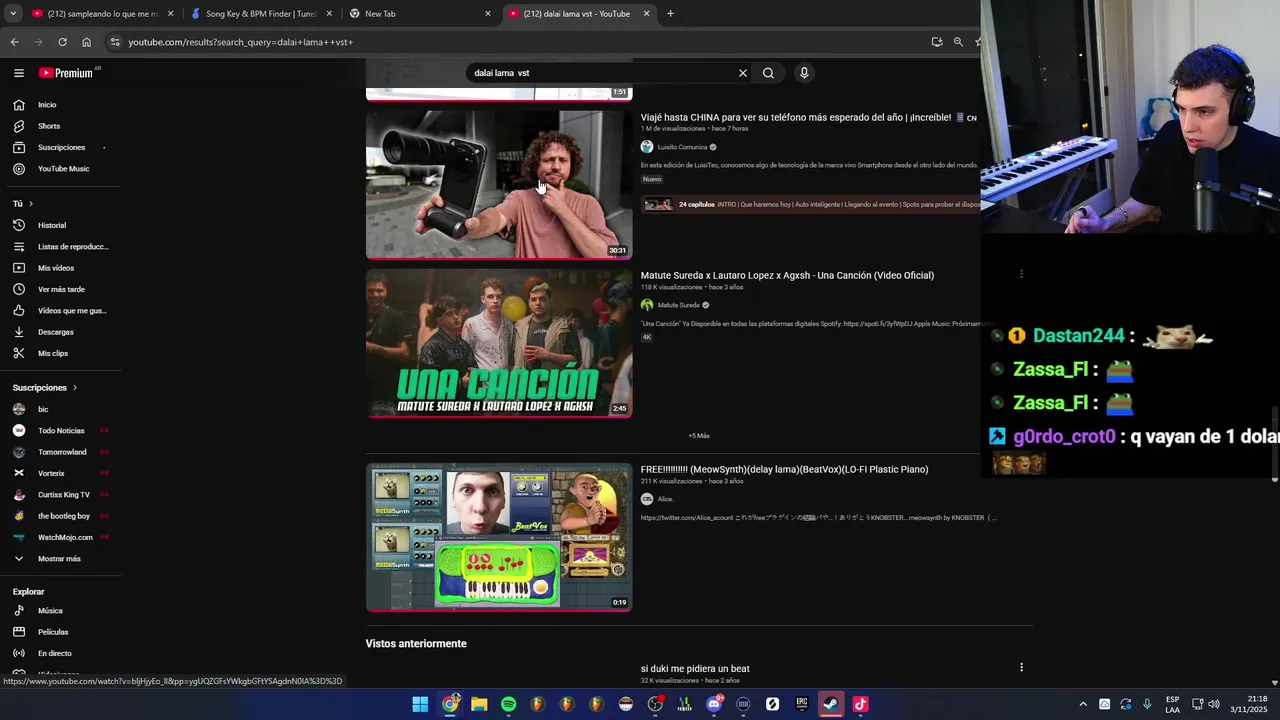Open the YouTube hamburger guide menu
Screen dimensions: 1280x720
(x=18, y=73)
